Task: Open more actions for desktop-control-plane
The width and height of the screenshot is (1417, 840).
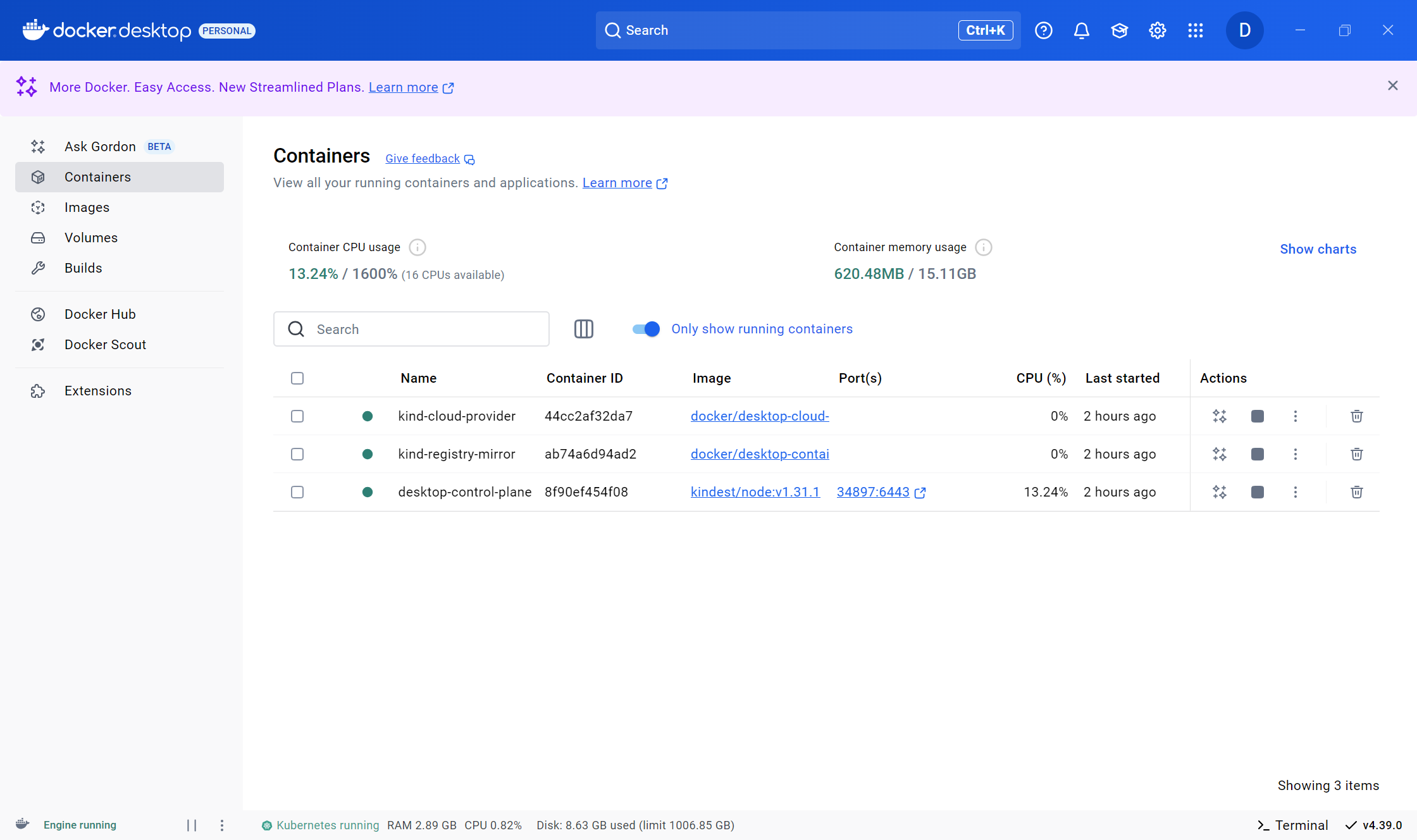Action: click(x=1296, y=492)
